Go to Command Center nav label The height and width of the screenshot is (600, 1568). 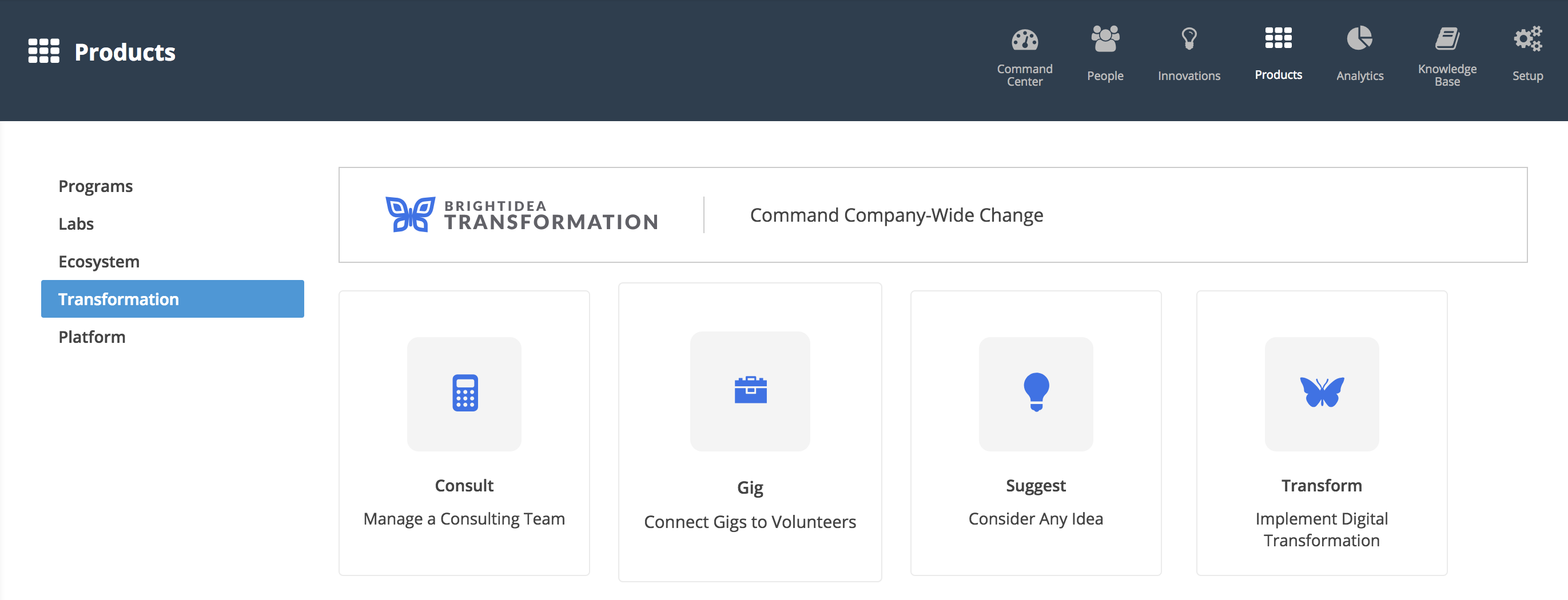(1024, 75)
